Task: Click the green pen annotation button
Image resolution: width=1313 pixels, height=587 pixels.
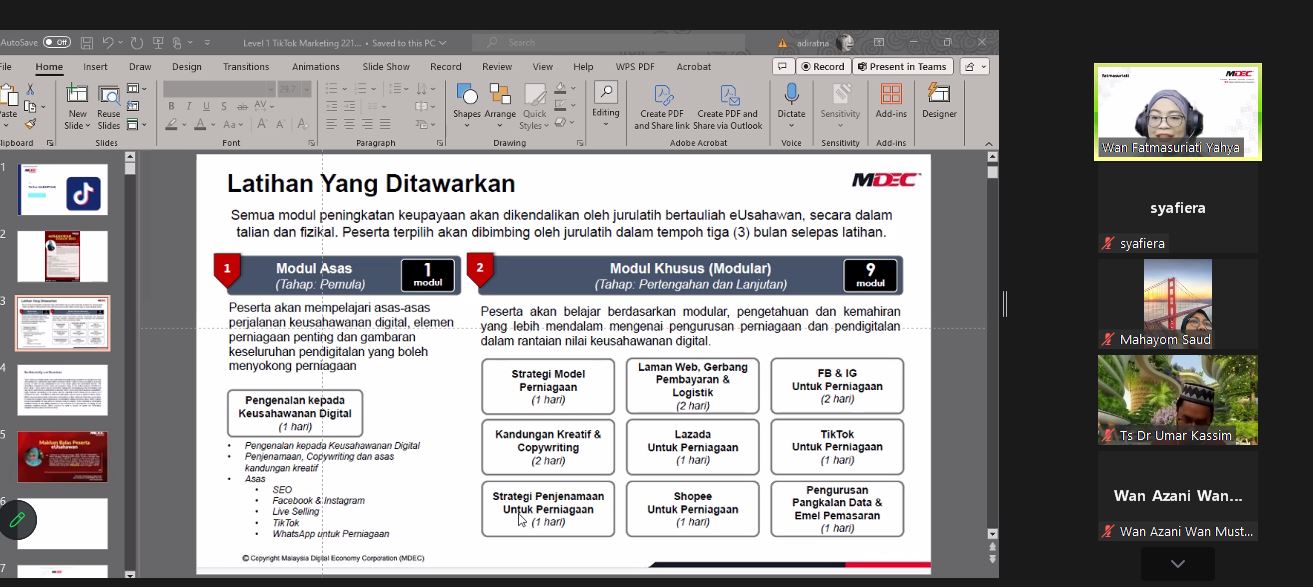Action: click(x=17, y=520)
